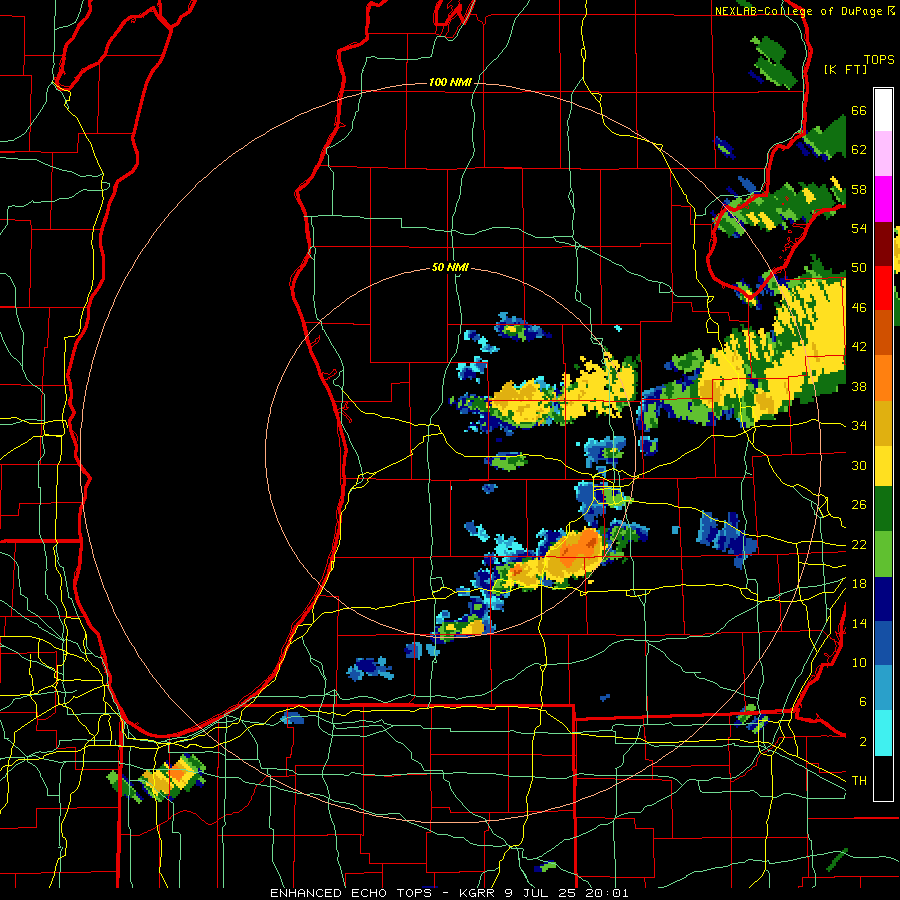900x900 pixels.
Task: Pick the light green legend swatch
Action: coord(883,553)
